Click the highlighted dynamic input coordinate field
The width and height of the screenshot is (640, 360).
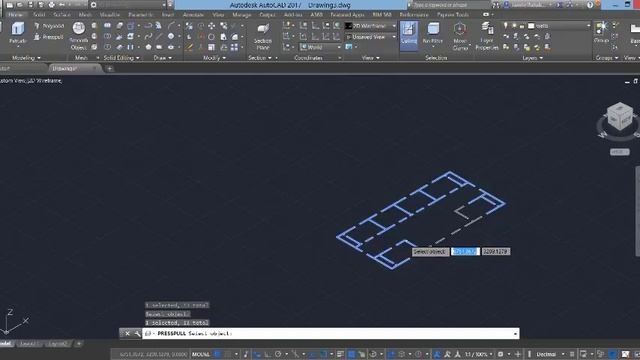pyautogui.click(x=465, y=251)
